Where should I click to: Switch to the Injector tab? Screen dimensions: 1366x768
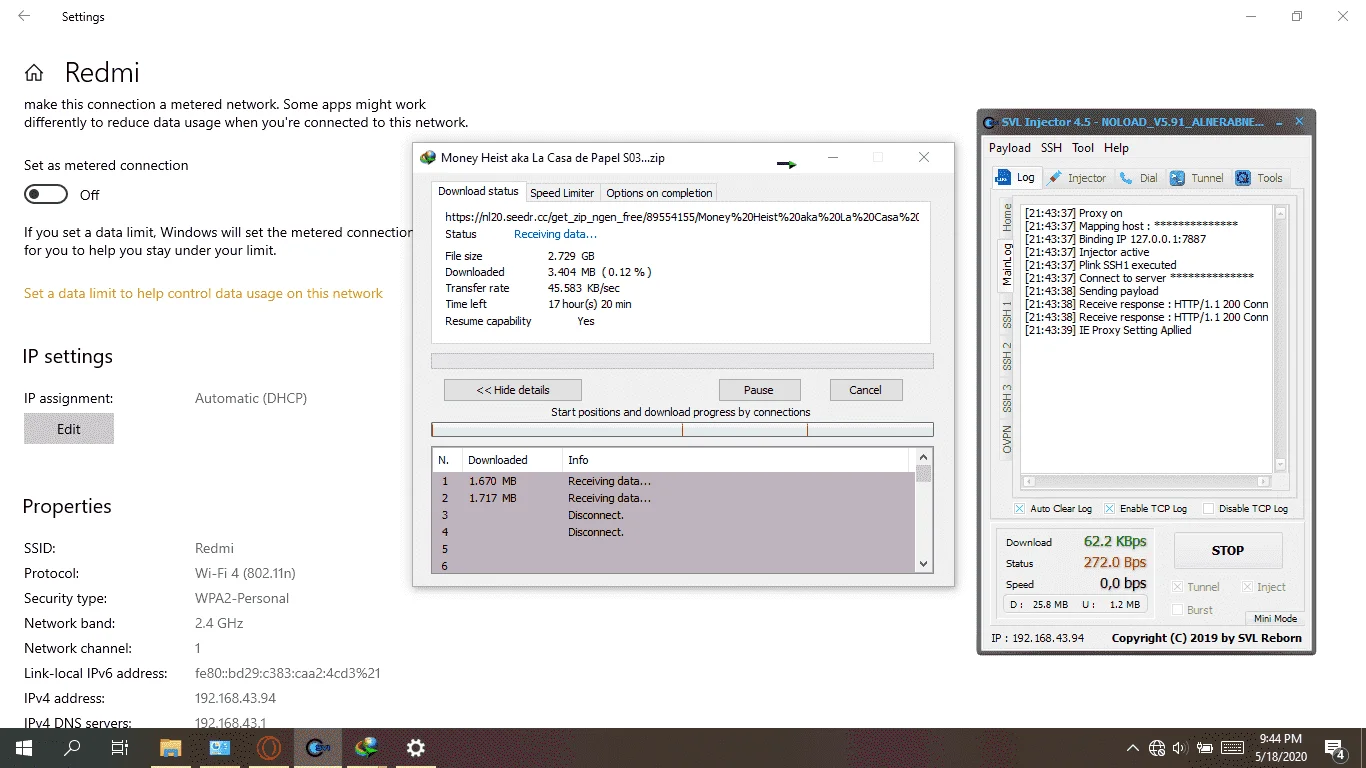(1077, 178)
